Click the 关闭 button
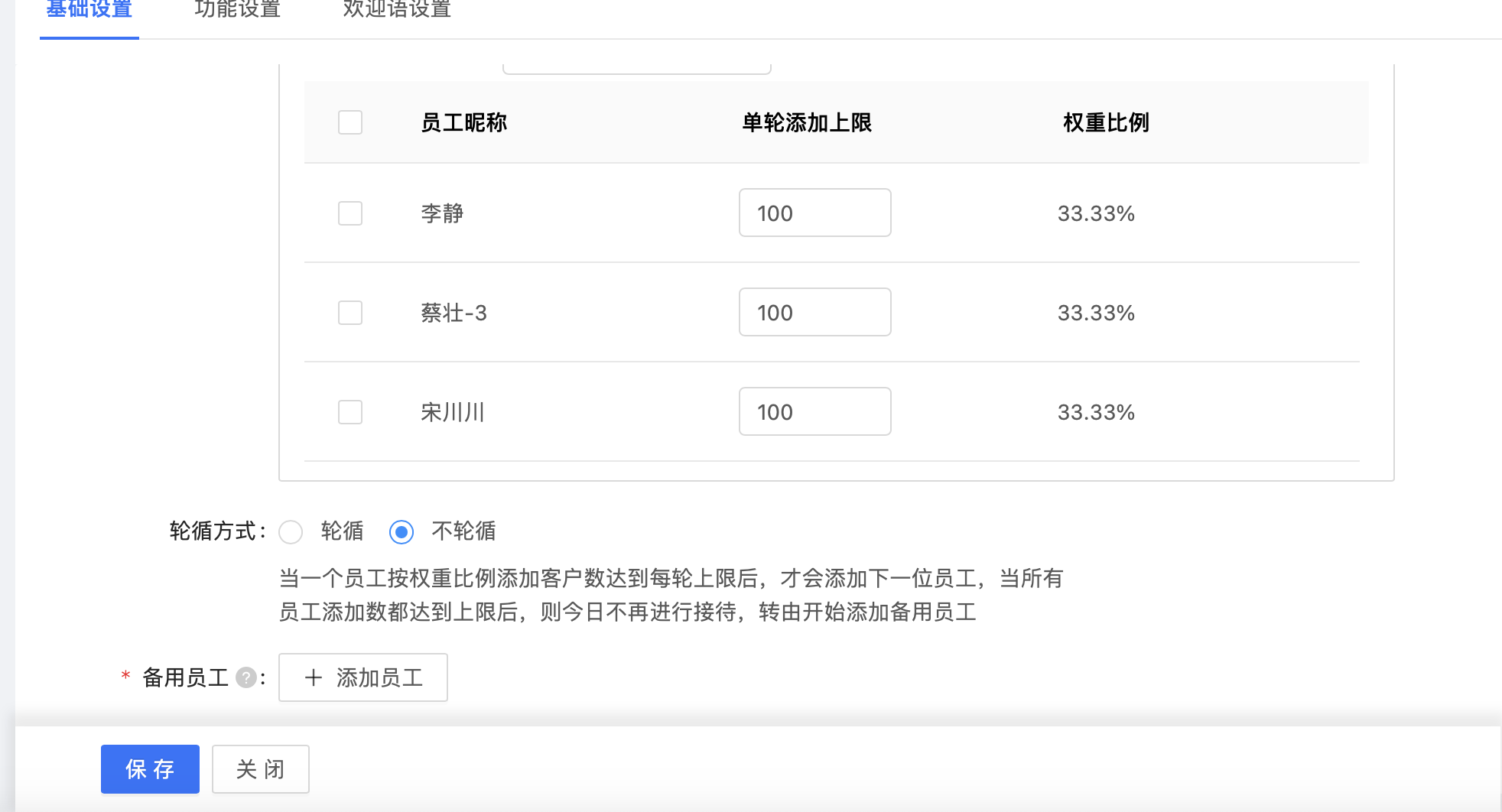 pyautogui.click(x=261, y=769)
